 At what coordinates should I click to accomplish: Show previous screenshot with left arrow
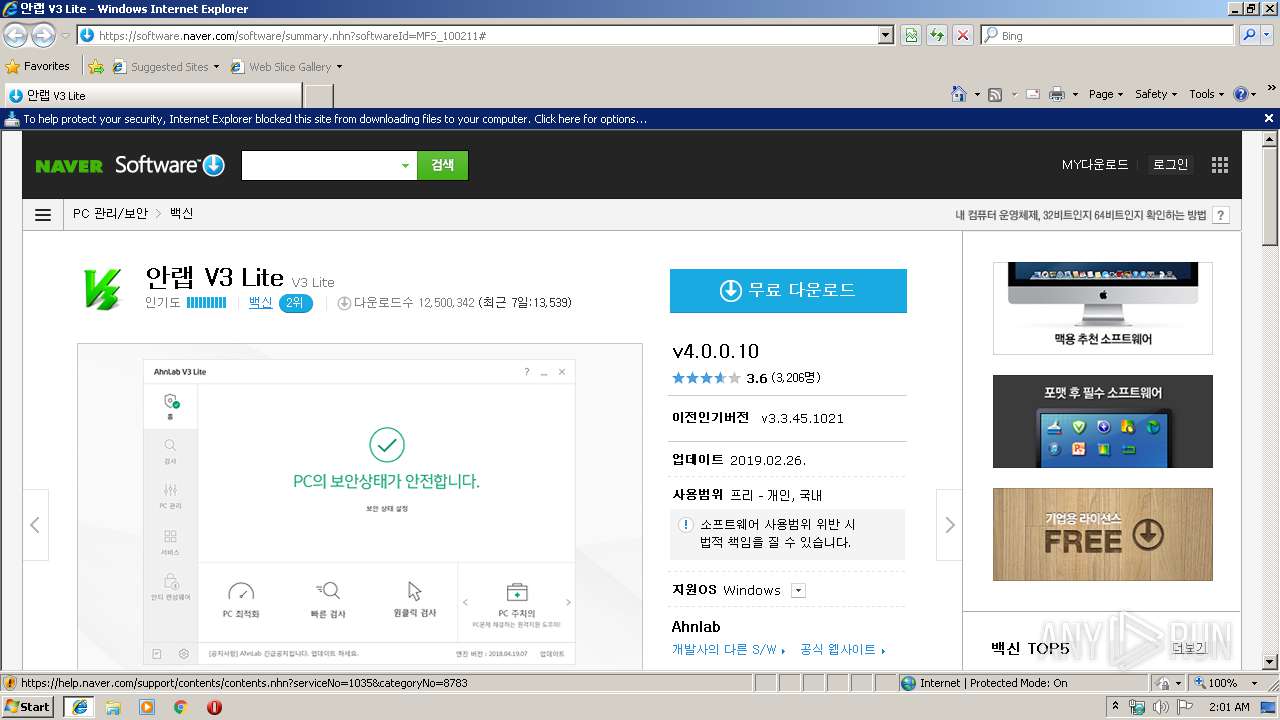pos(35,524)
